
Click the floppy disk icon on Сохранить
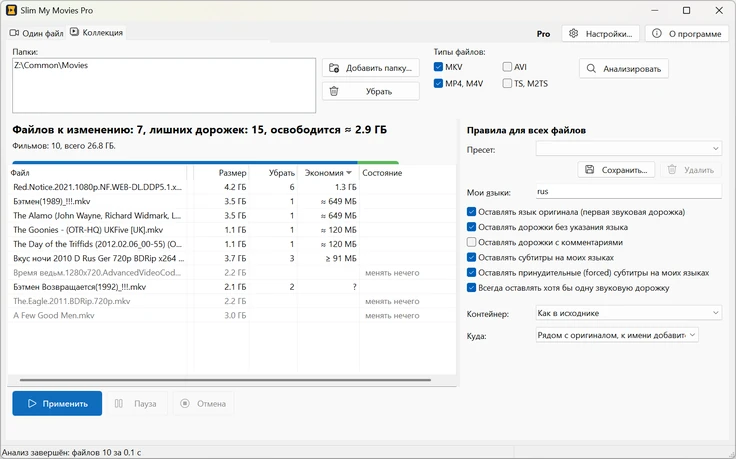pyautogui.click(x=590, y=169)
